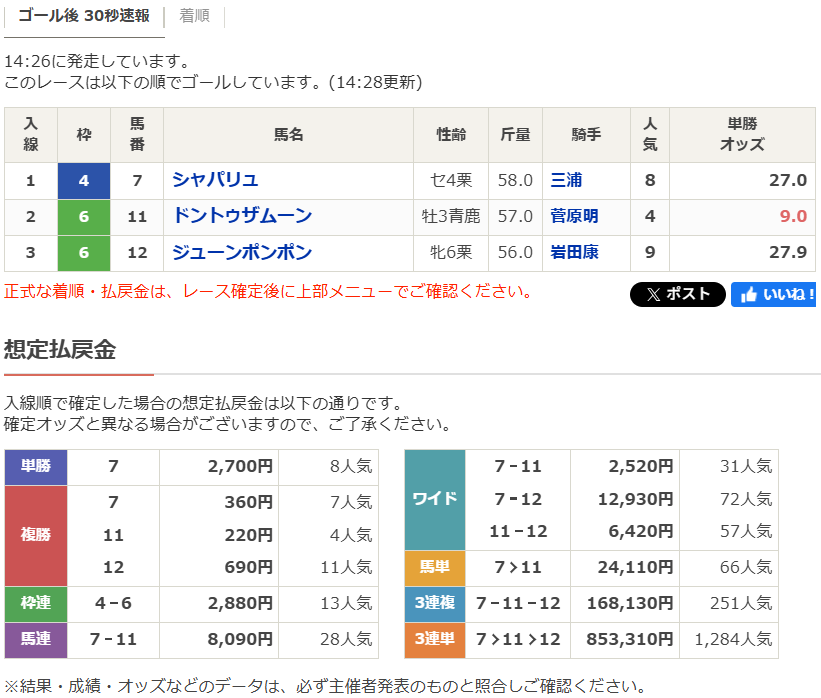Click the green frame 6 badge next to ドントゥザムーン
Viewport: 821px width, 698px height.
tap(84, 216)
